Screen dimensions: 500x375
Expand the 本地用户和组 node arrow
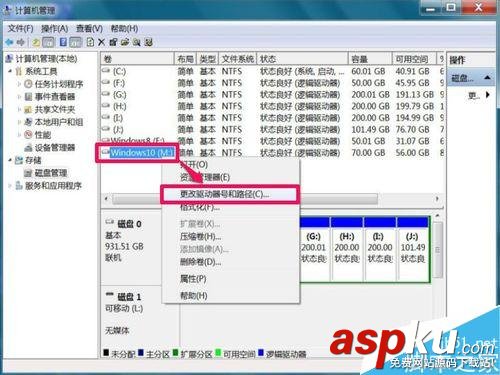coord(19,122)
